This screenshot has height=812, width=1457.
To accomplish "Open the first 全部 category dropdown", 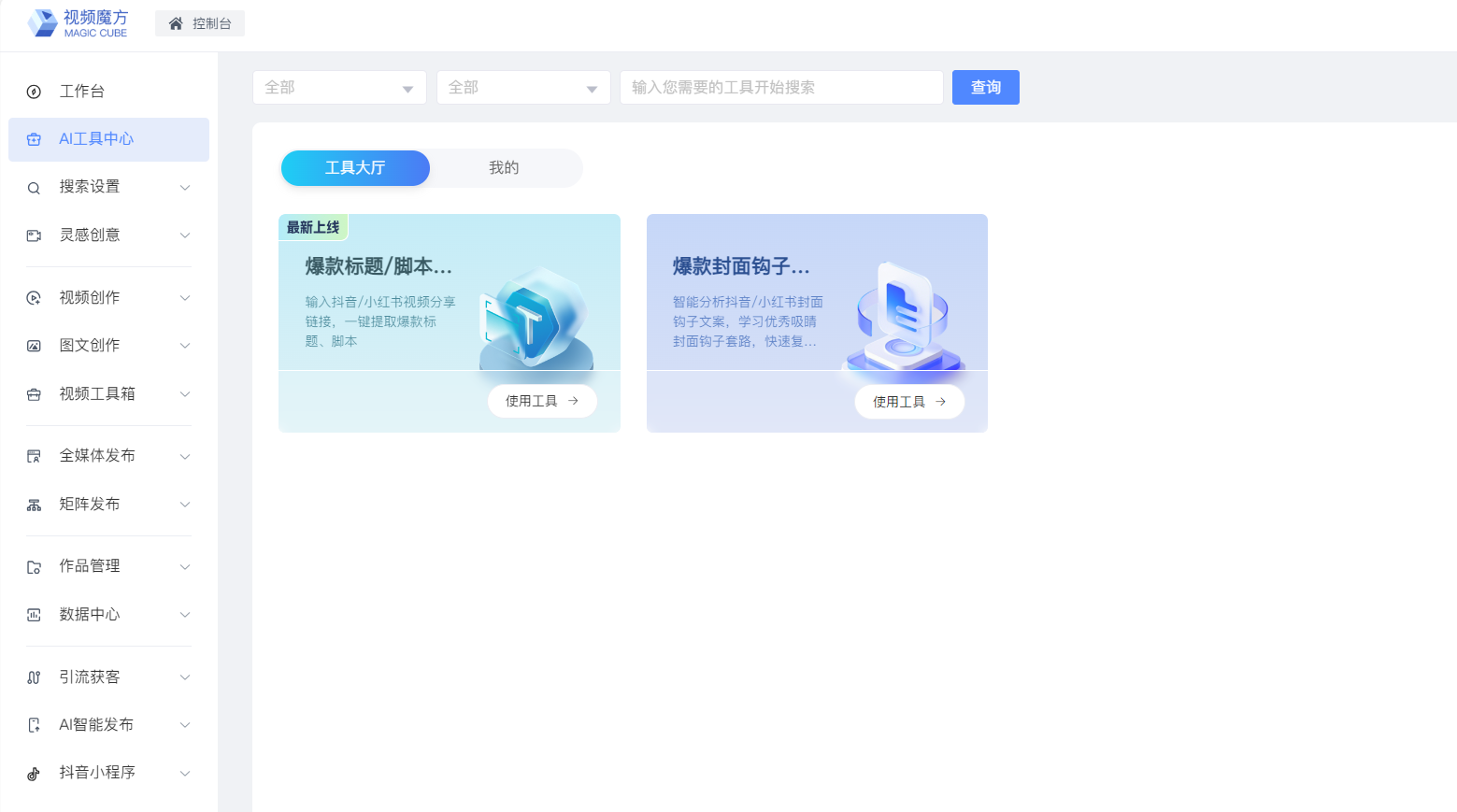I will tap(338, 88).
